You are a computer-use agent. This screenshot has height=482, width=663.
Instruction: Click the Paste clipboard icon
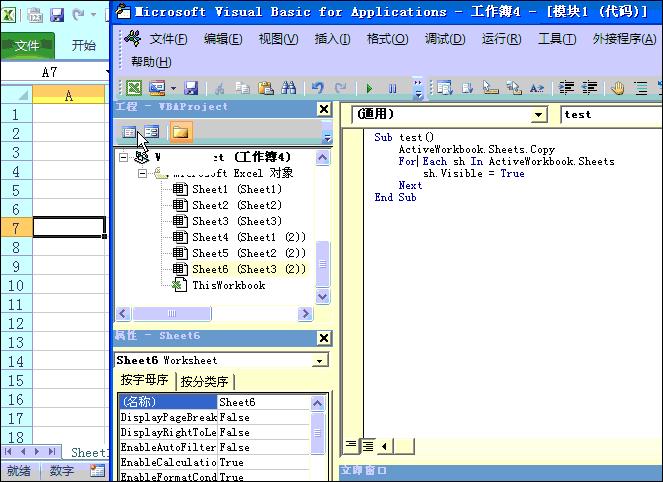[x=266, y=88]
